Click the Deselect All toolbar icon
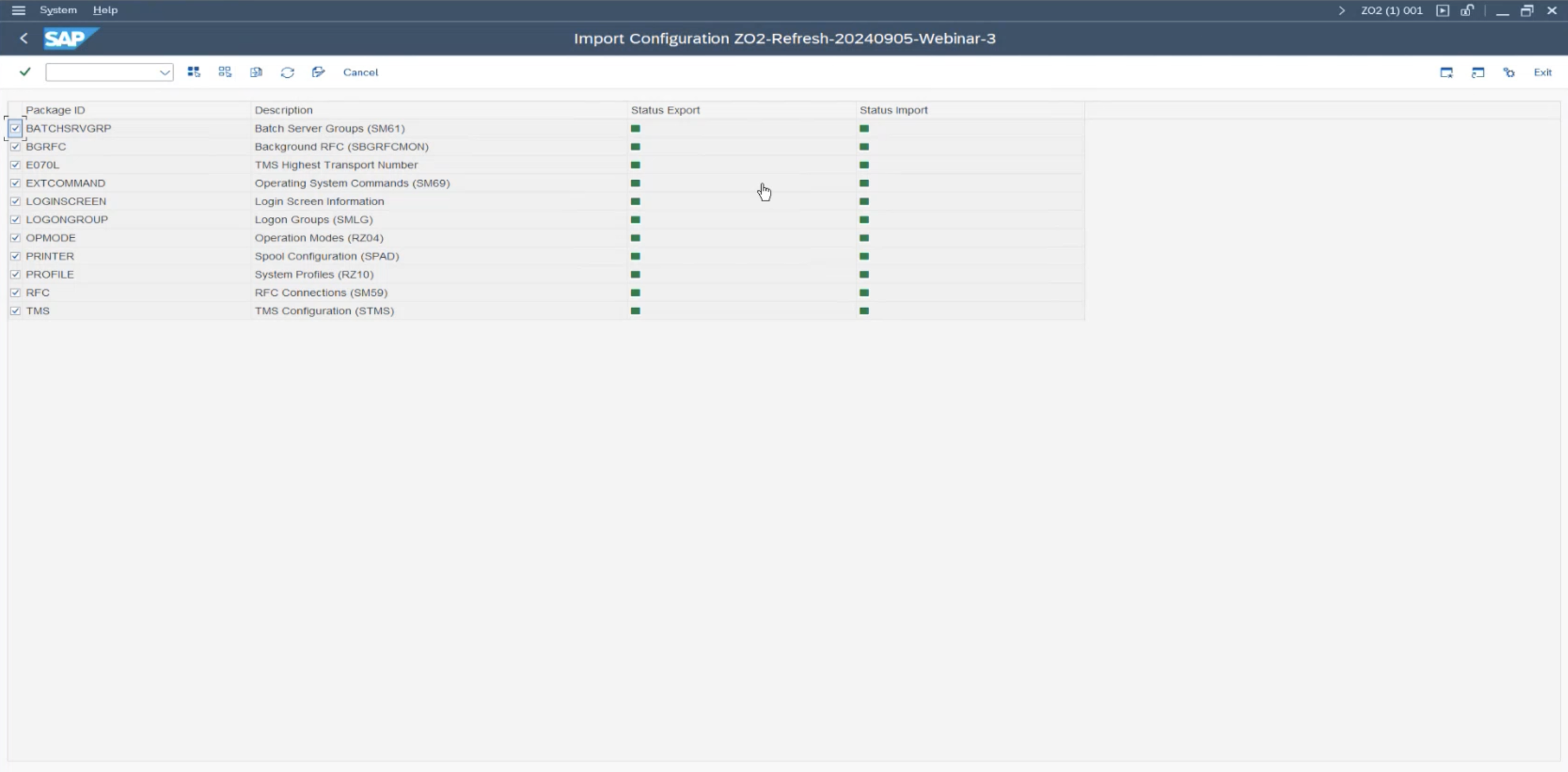 [225, 72]
